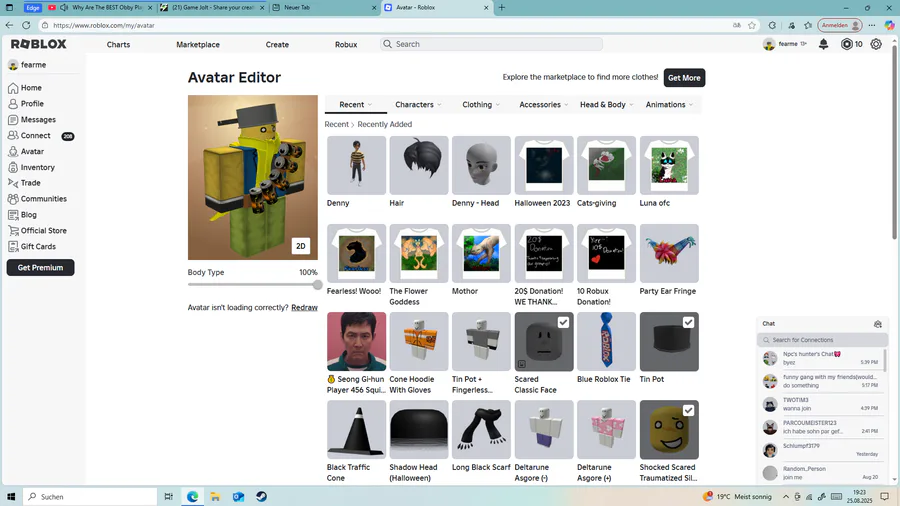Toggle the 2D avatar view
Screen dimensions: 900x506
click(x=301, y=246)
